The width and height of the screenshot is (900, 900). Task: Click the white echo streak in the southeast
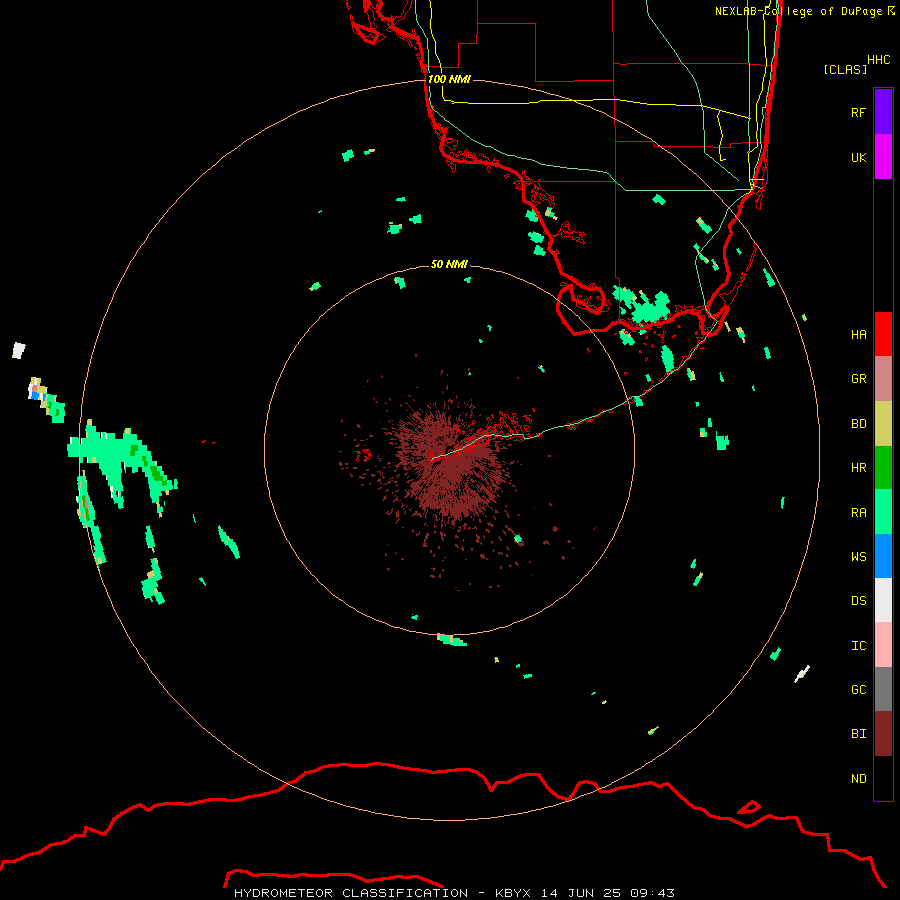point(802,674)
